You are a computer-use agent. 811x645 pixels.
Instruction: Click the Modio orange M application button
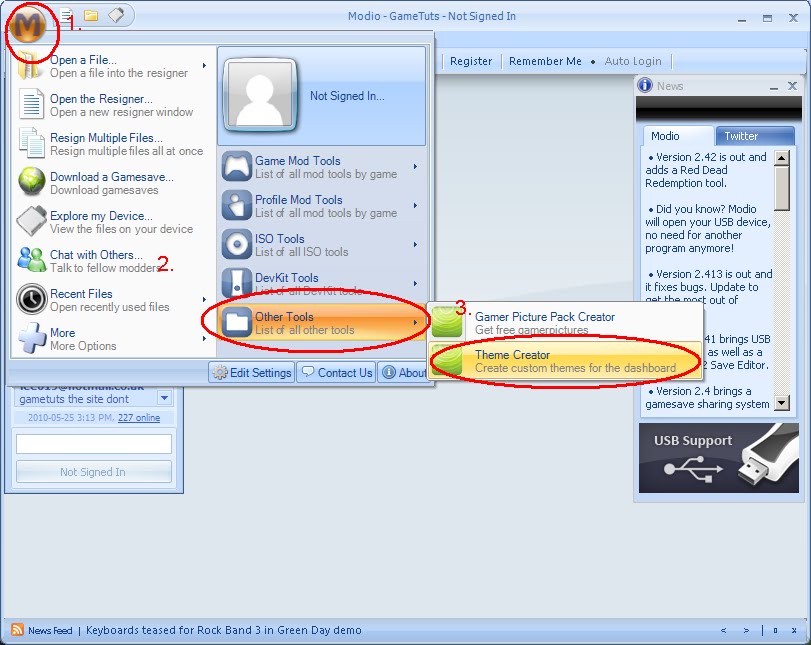27,25
